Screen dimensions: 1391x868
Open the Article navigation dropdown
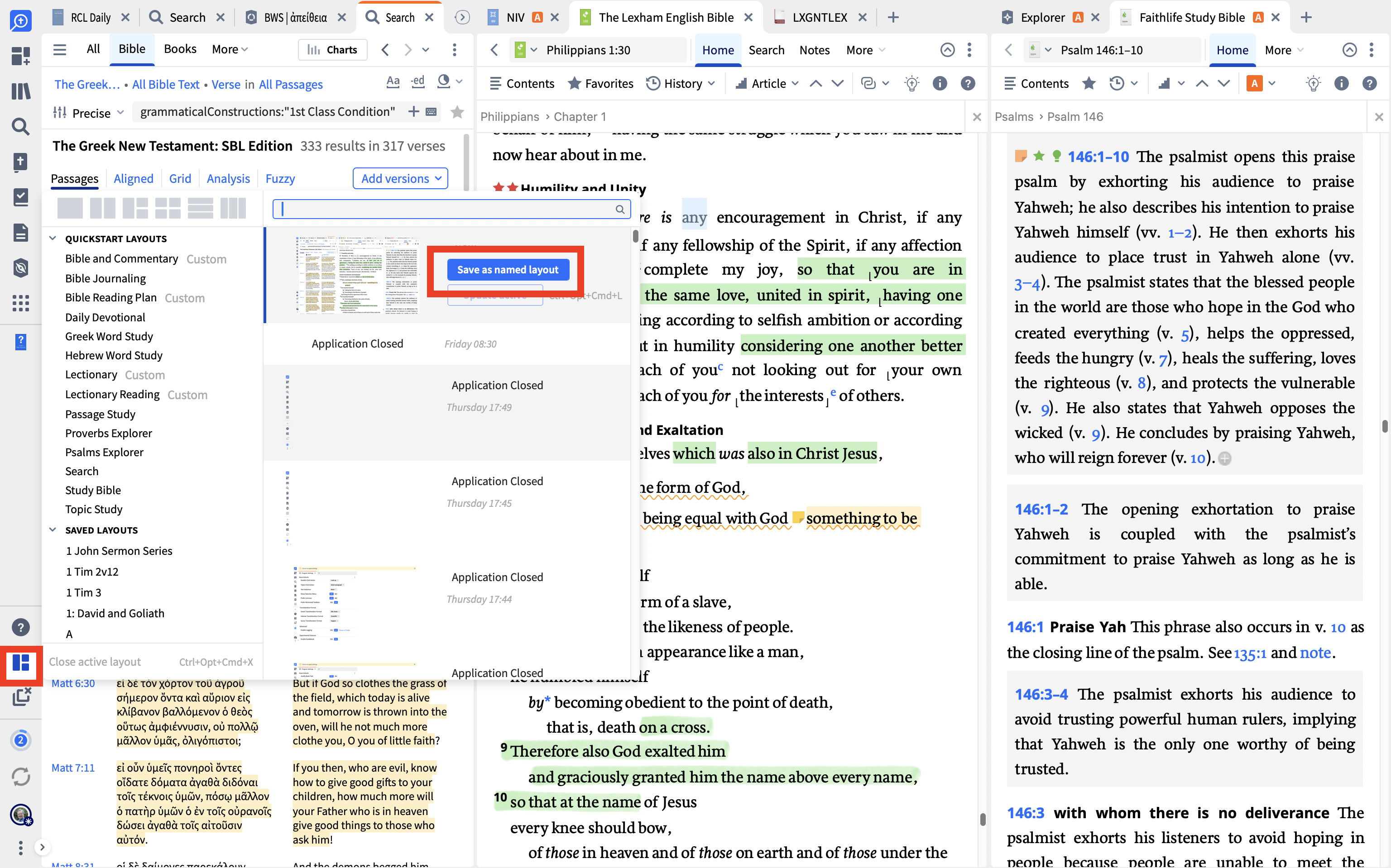[768, 84]
